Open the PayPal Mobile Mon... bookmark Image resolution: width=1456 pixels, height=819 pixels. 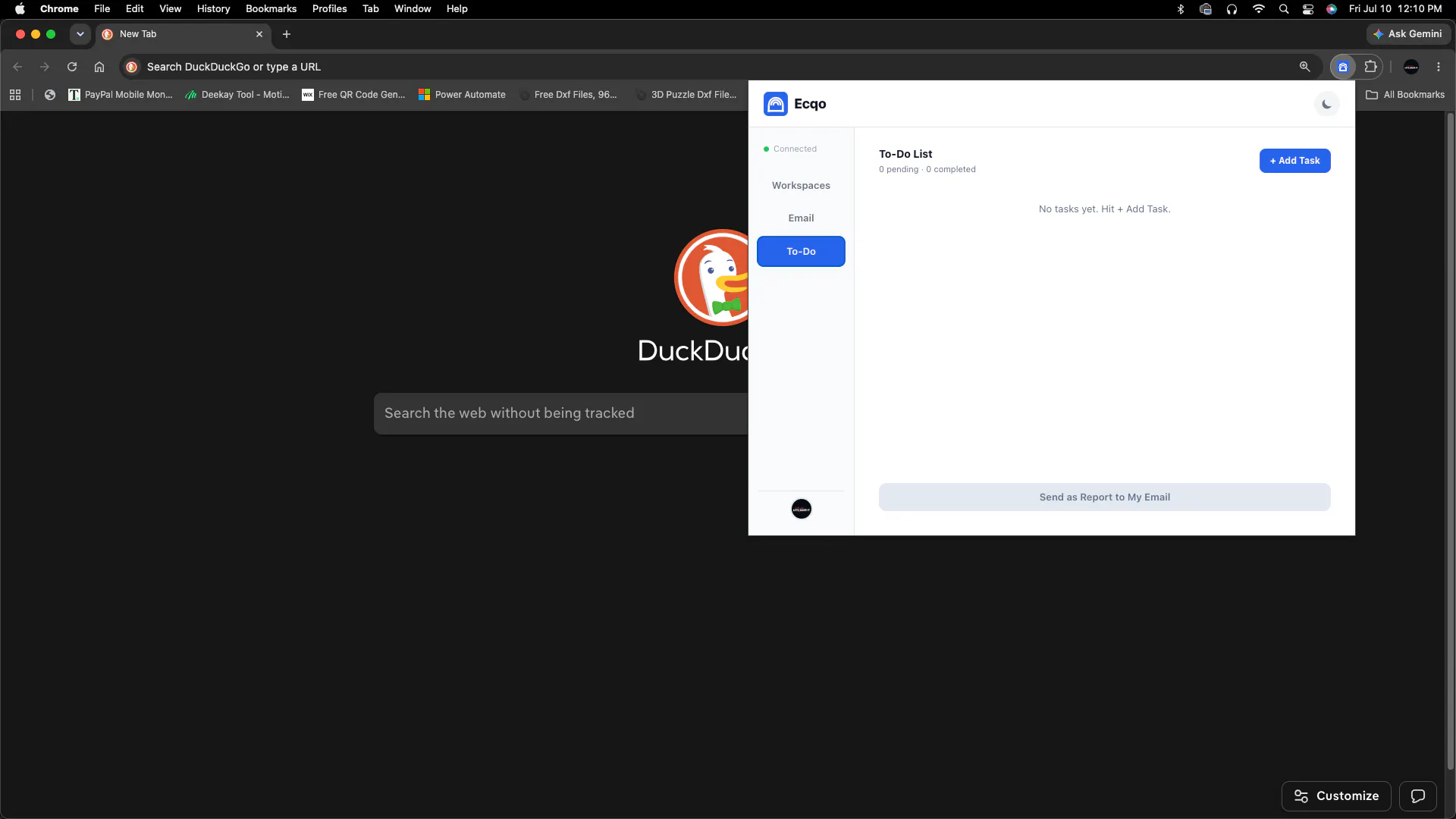click(x=121, y=95)
